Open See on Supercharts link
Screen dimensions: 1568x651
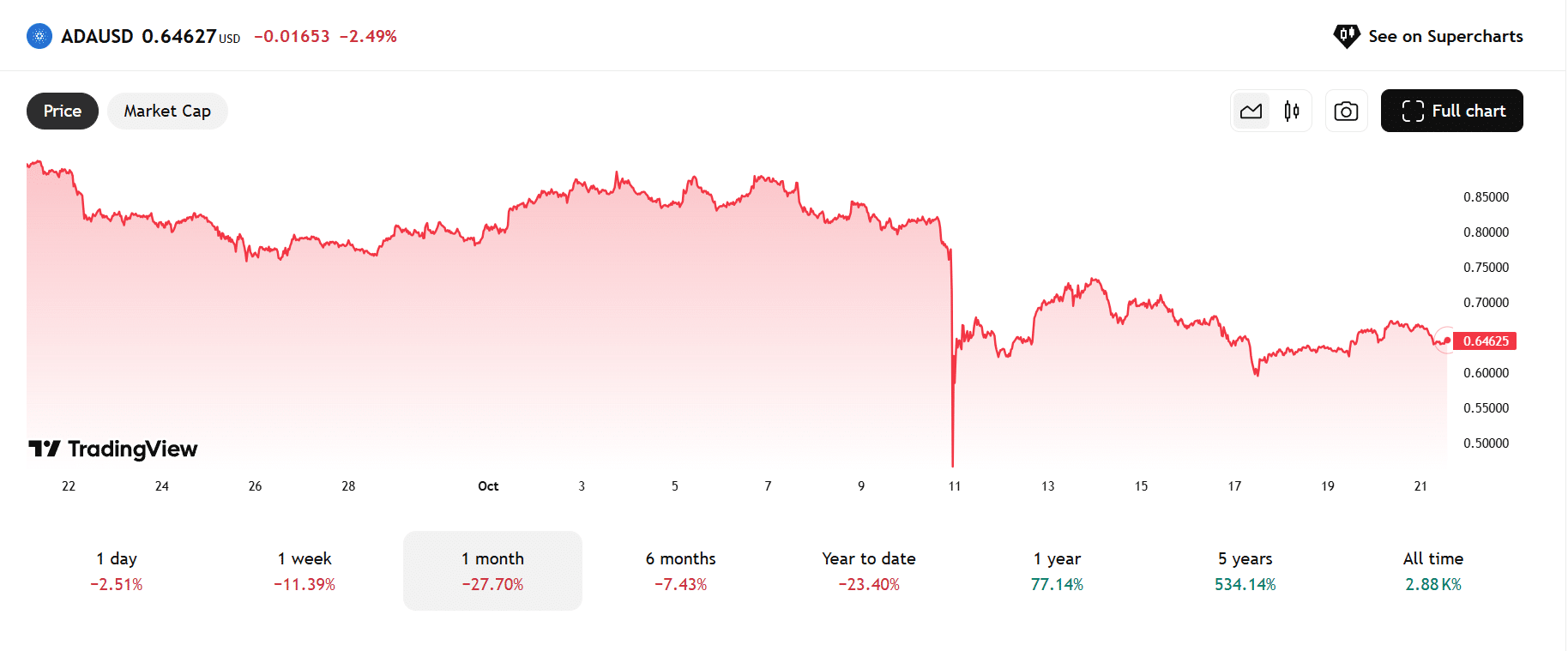pos(1445,36)
